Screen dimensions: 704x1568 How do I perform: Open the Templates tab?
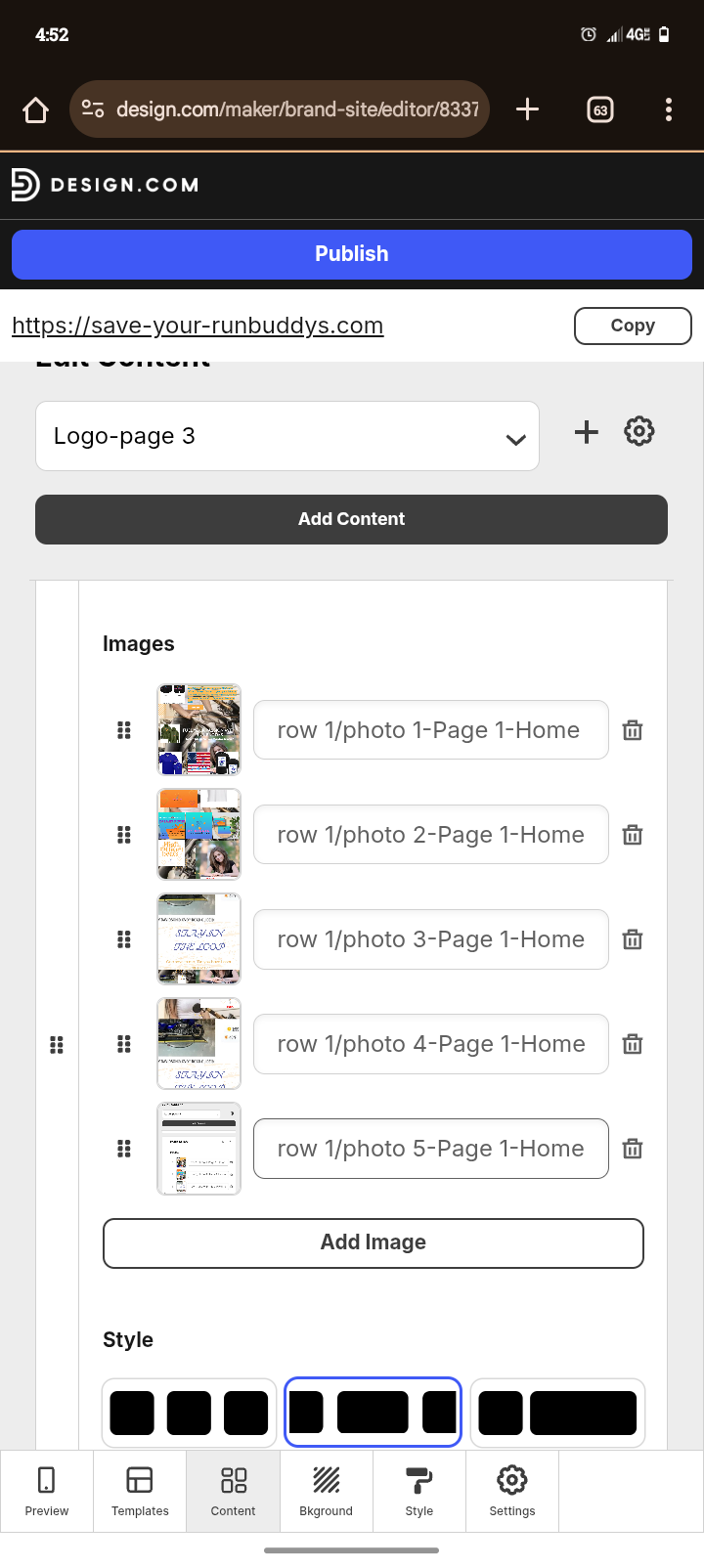point(140,1491)
